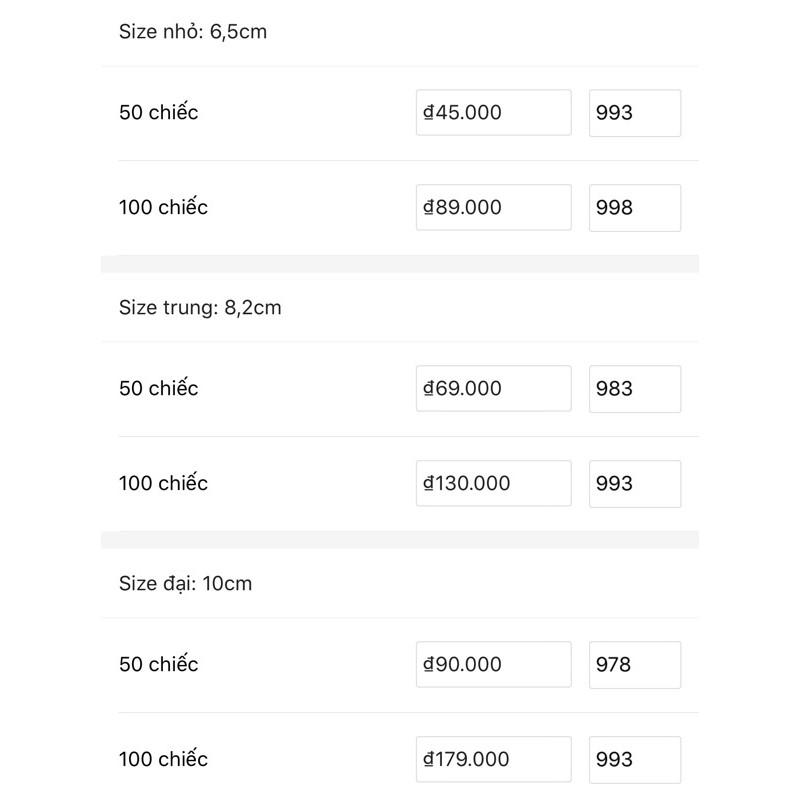Select the stock field showing 983
800x800 pixels.
coord(635,388)
